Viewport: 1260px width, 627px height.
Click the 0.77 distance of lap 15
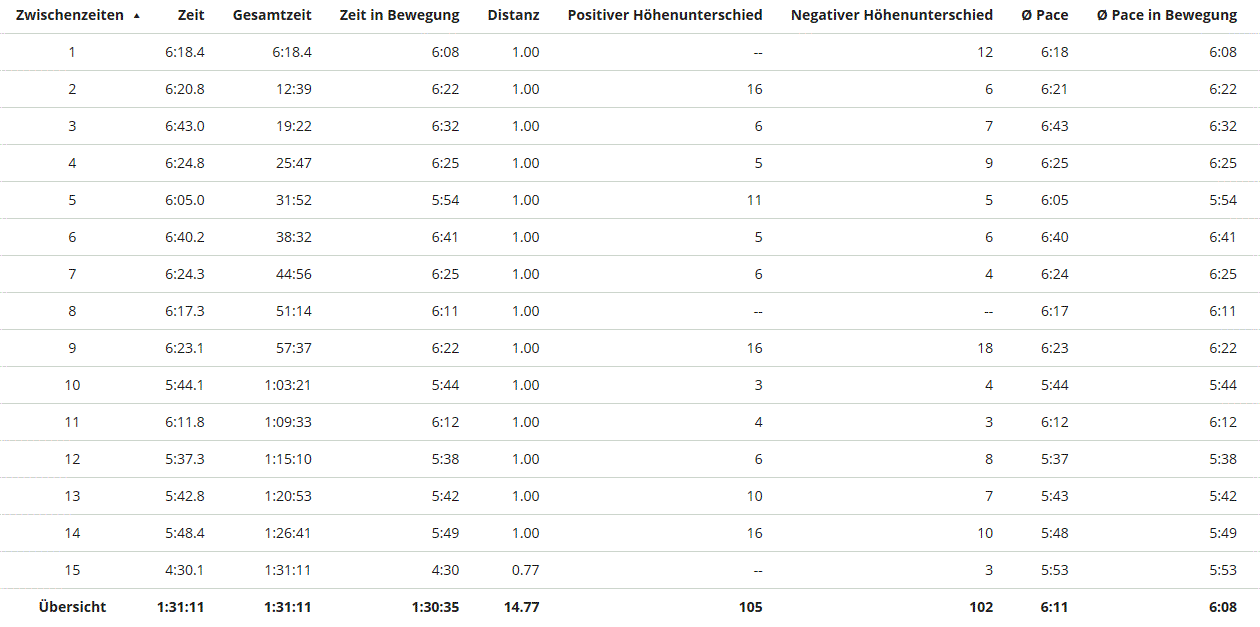click(x=525, y=570)
